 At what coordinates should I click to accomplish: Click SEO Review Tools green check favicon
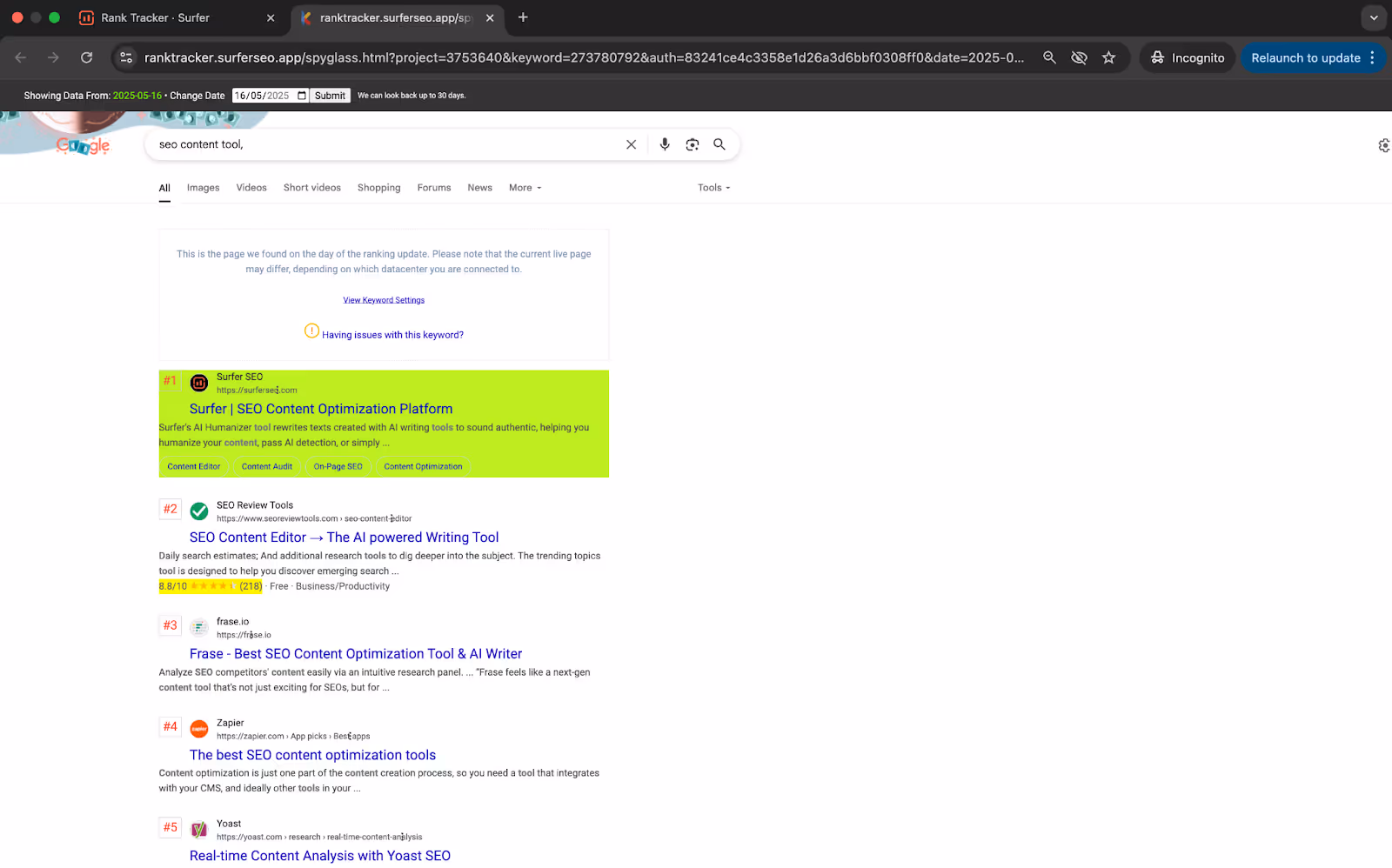click(199, 511)
